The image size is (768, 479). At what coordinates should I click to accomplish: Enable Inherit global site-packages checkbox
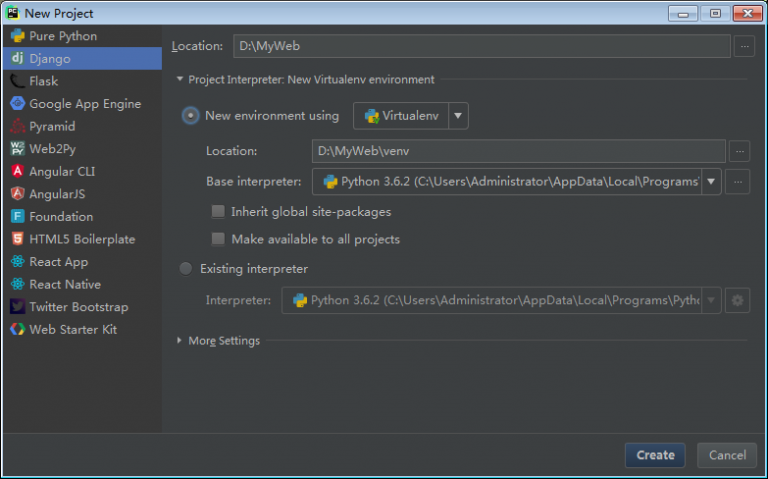click(x=218, y=212)
